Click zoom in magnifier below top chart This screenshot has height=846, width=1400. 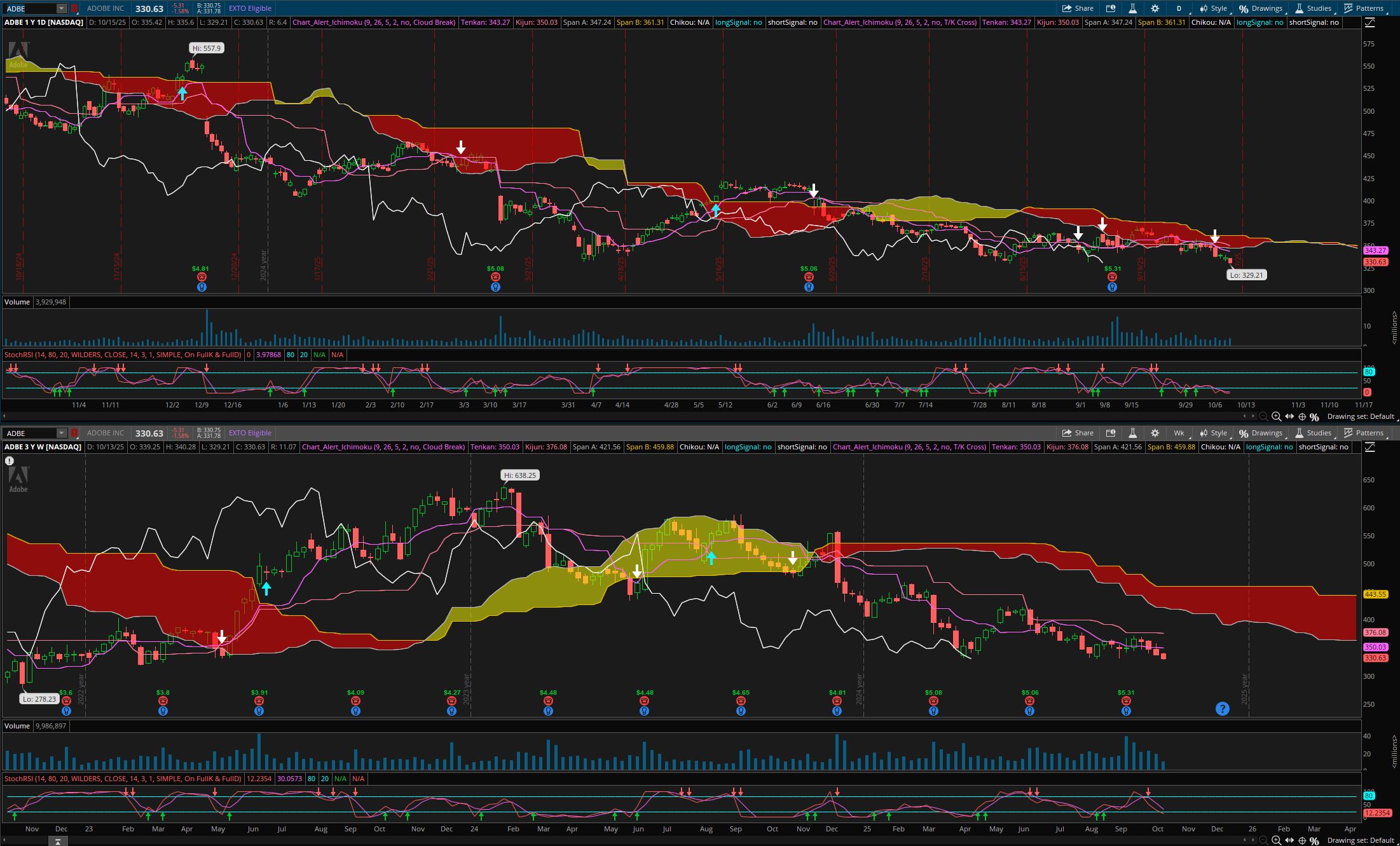(x=1276, y=416)
